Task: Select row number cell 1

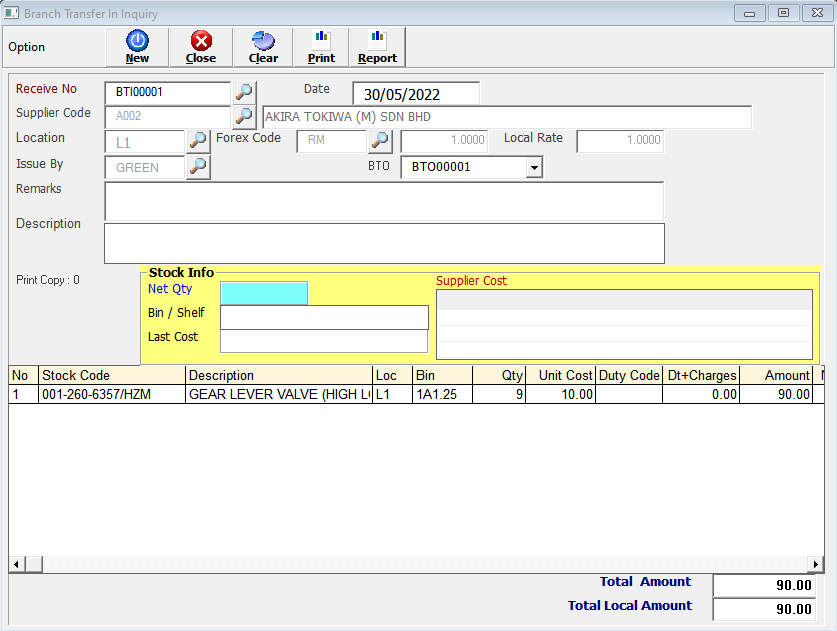Action: pos(23,395)
